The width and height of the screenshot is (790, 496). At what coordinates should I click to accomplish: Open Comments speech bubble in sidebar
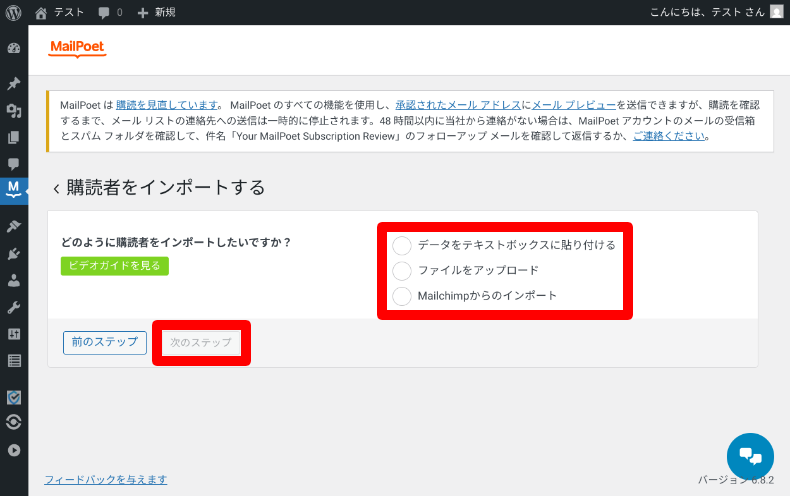14,164
